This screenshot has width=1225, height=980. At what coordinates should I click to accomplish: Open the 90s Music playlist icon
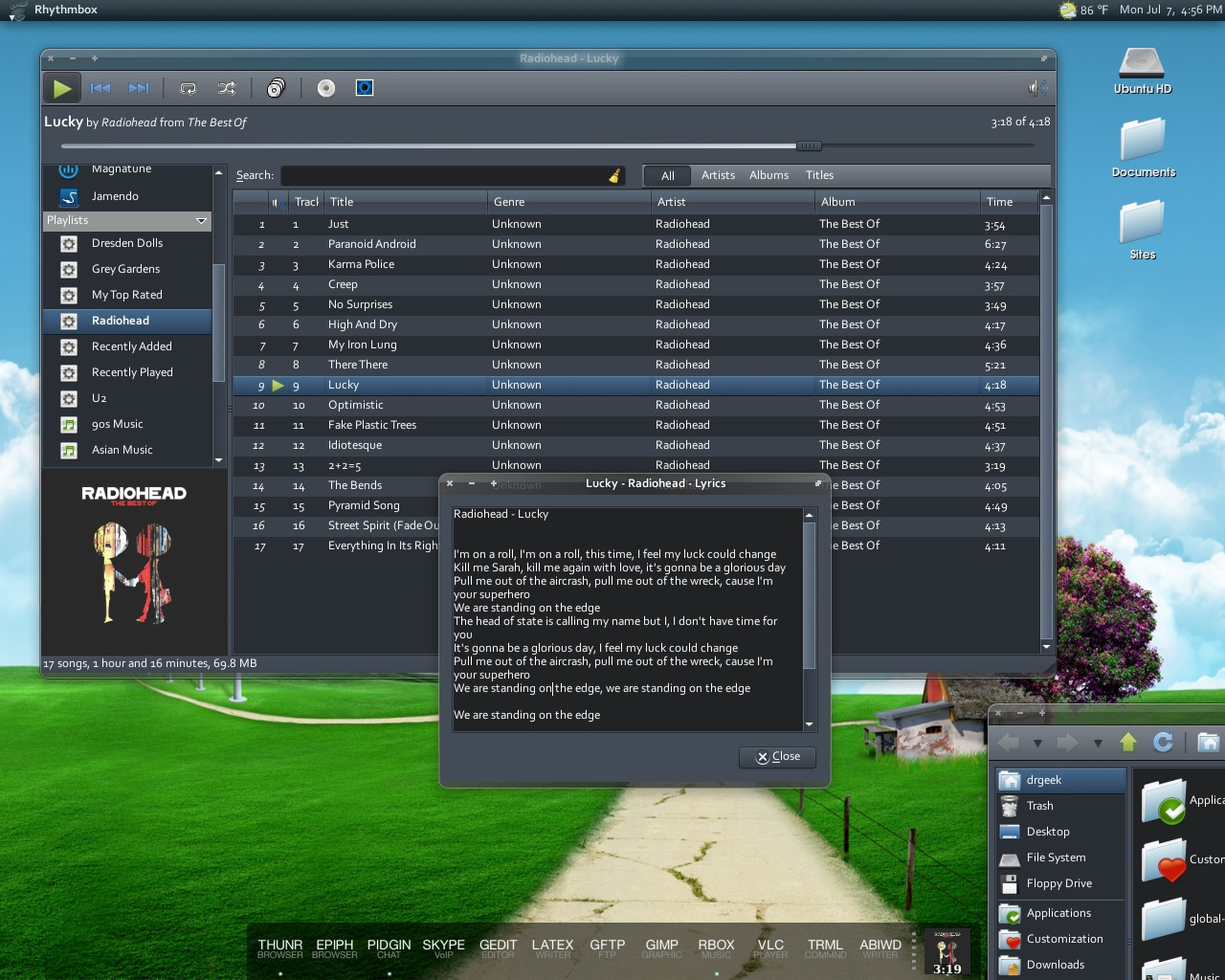(69, 424)
